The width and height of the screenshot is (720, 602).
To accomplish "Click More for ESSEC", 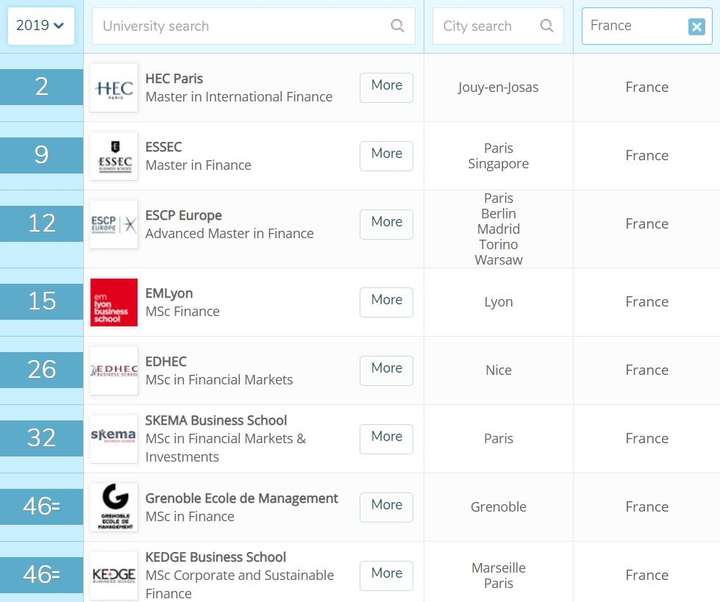I will point(387,156).
